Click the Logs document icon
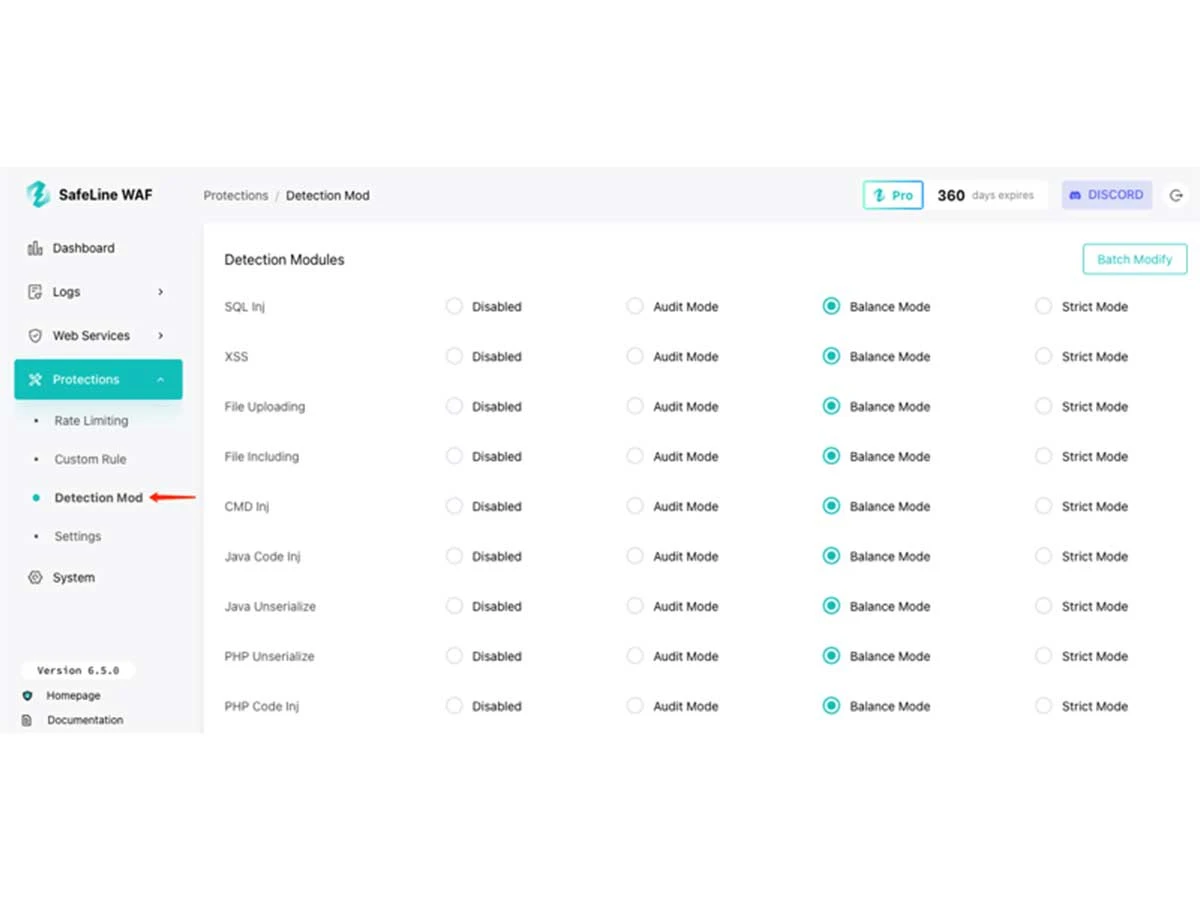1200x900 pixels. [x=35, y=292]
